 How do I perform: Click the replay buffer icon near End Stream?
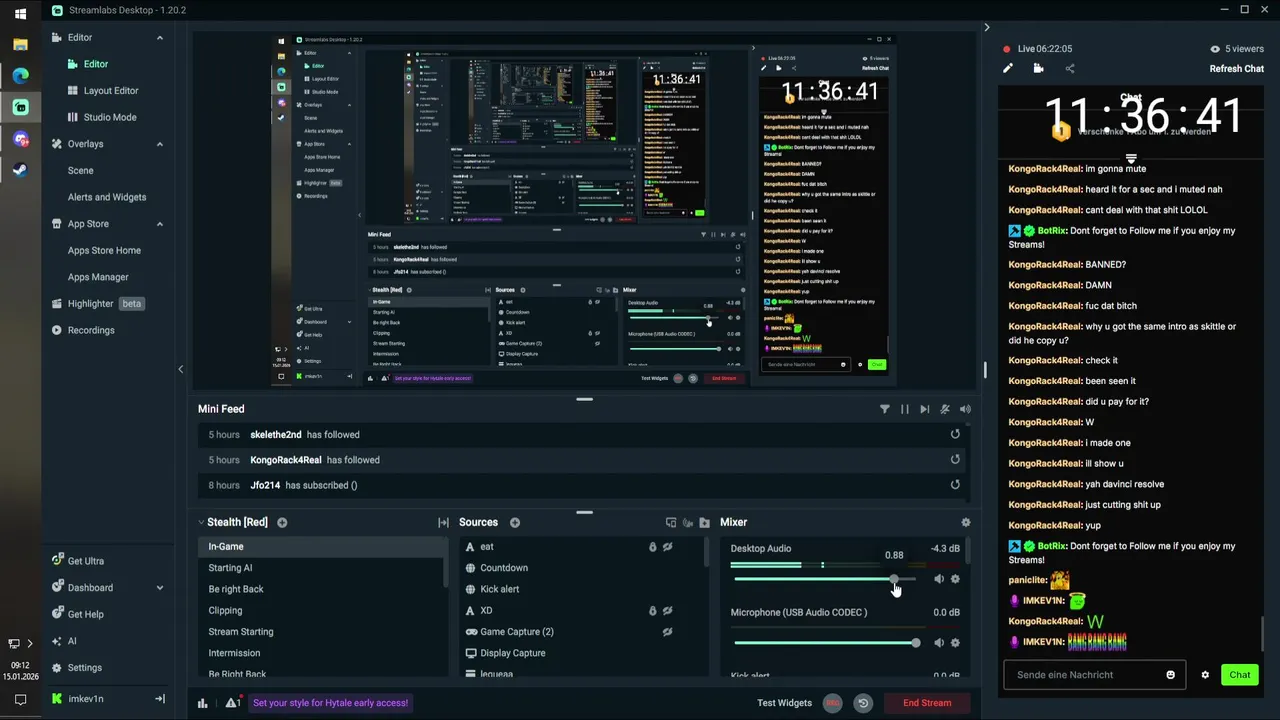(x=863, y=703)
